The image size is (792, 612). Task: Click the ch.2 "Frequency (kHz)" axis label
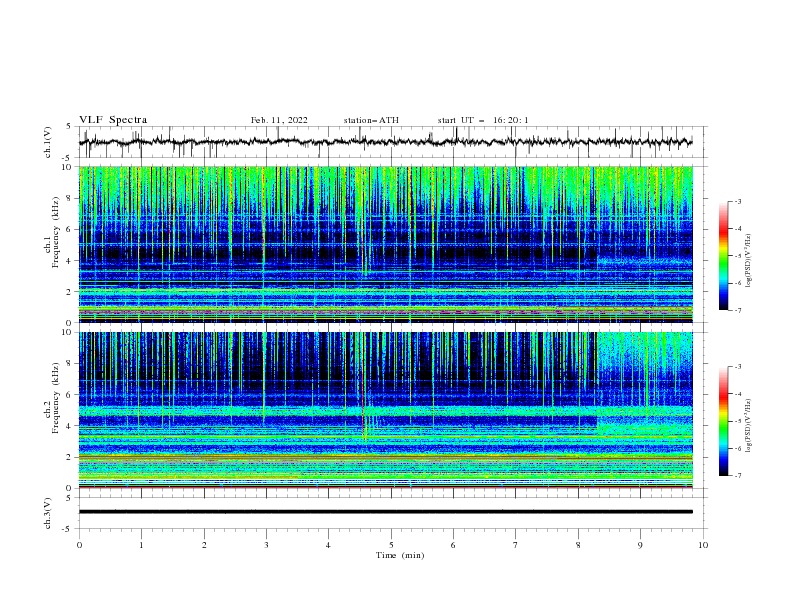click(55, 398)
